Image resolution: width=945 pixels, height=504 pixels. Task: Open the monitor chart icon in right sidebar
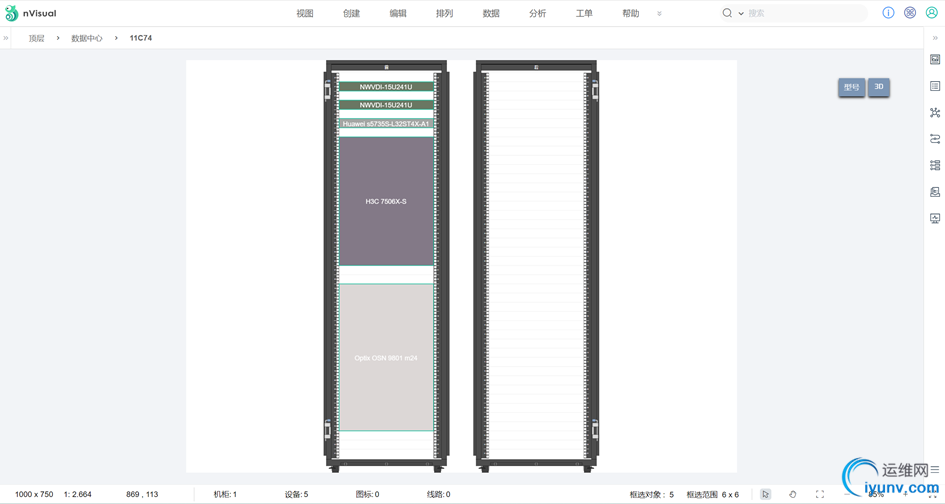[x=935, y=218]
